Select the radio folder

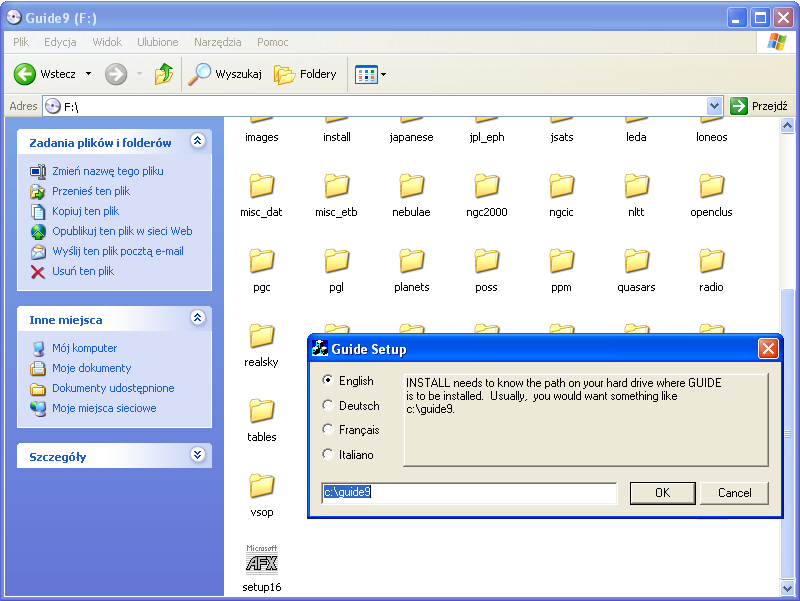click(711, 271)
